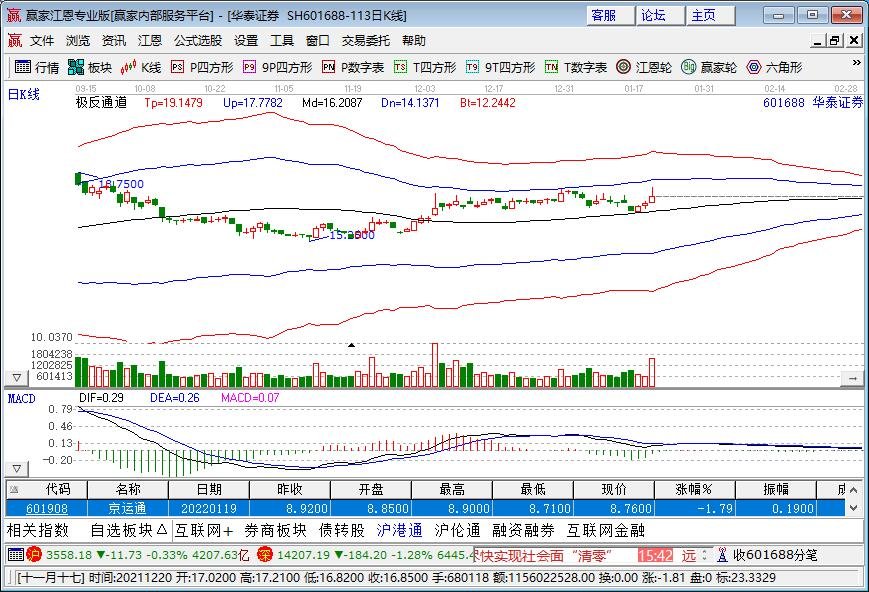The width and height of the screenshot is (869, 592).
Task: Switch to 沪港通 tab
Action: coord(399,530)
